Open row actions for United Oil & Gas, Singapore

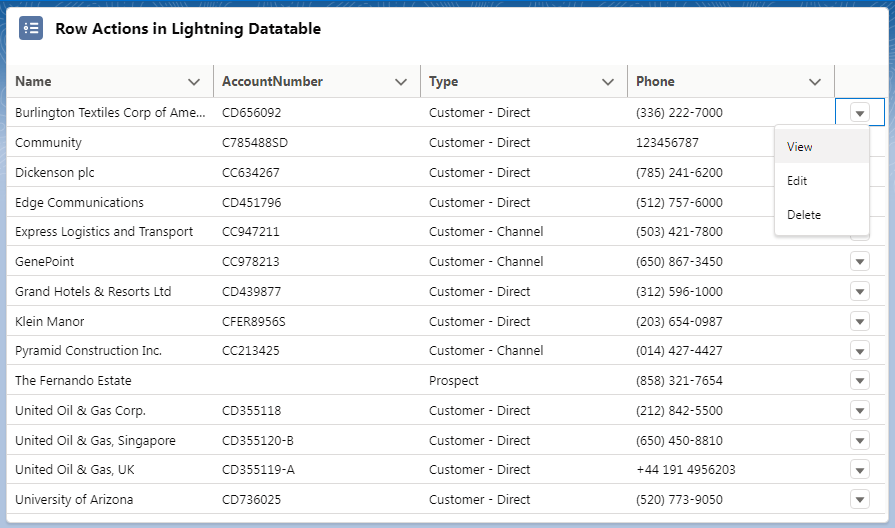click(860, 440)
